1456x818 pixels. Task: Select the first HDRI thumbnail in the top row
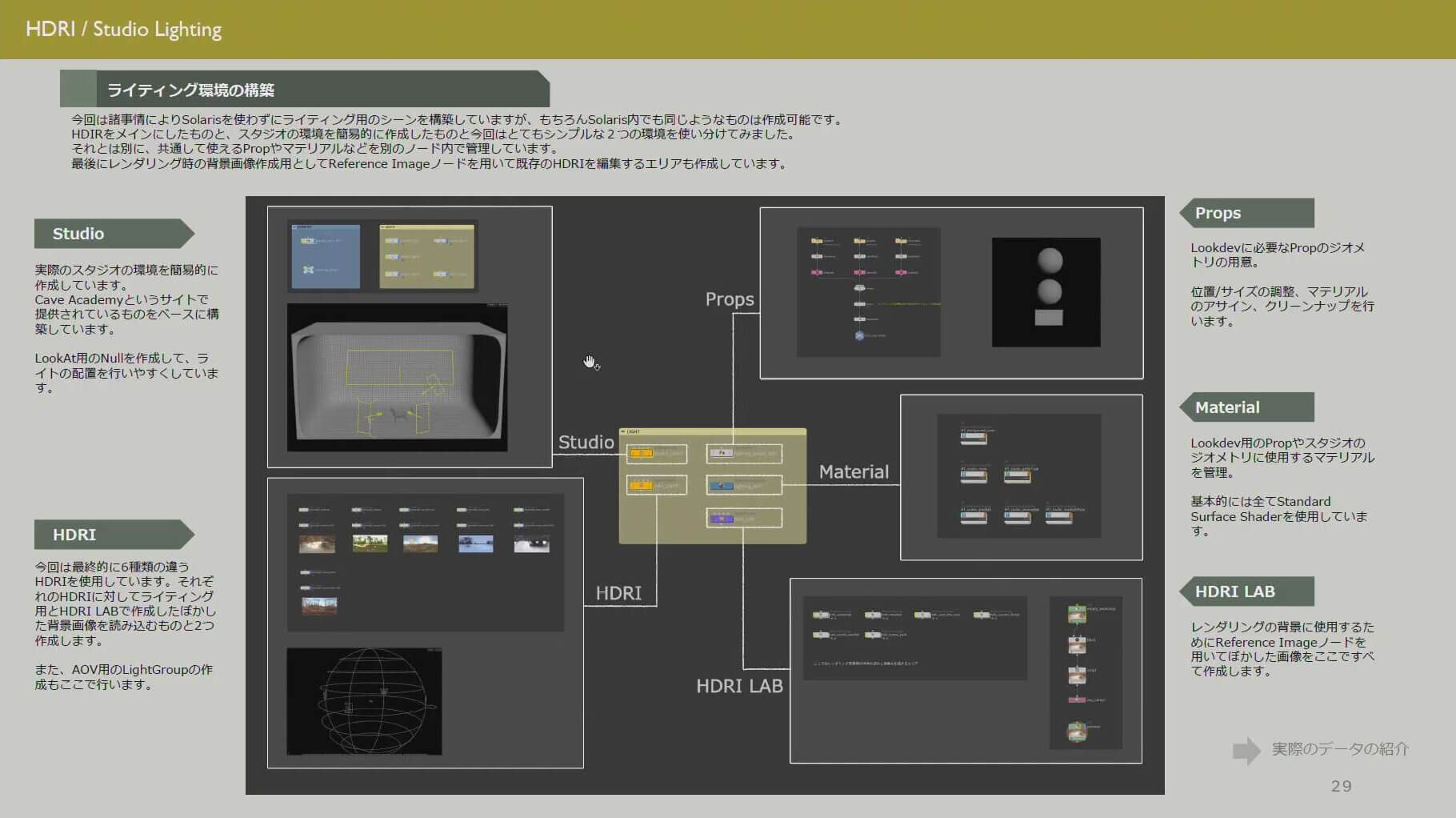(x=317, y=544)
